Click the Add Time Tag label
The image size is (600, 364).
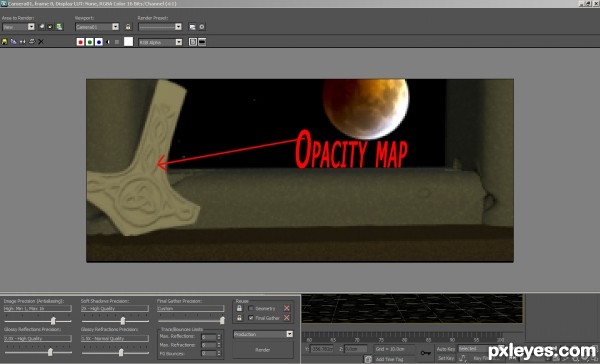(x=390, y=359)
